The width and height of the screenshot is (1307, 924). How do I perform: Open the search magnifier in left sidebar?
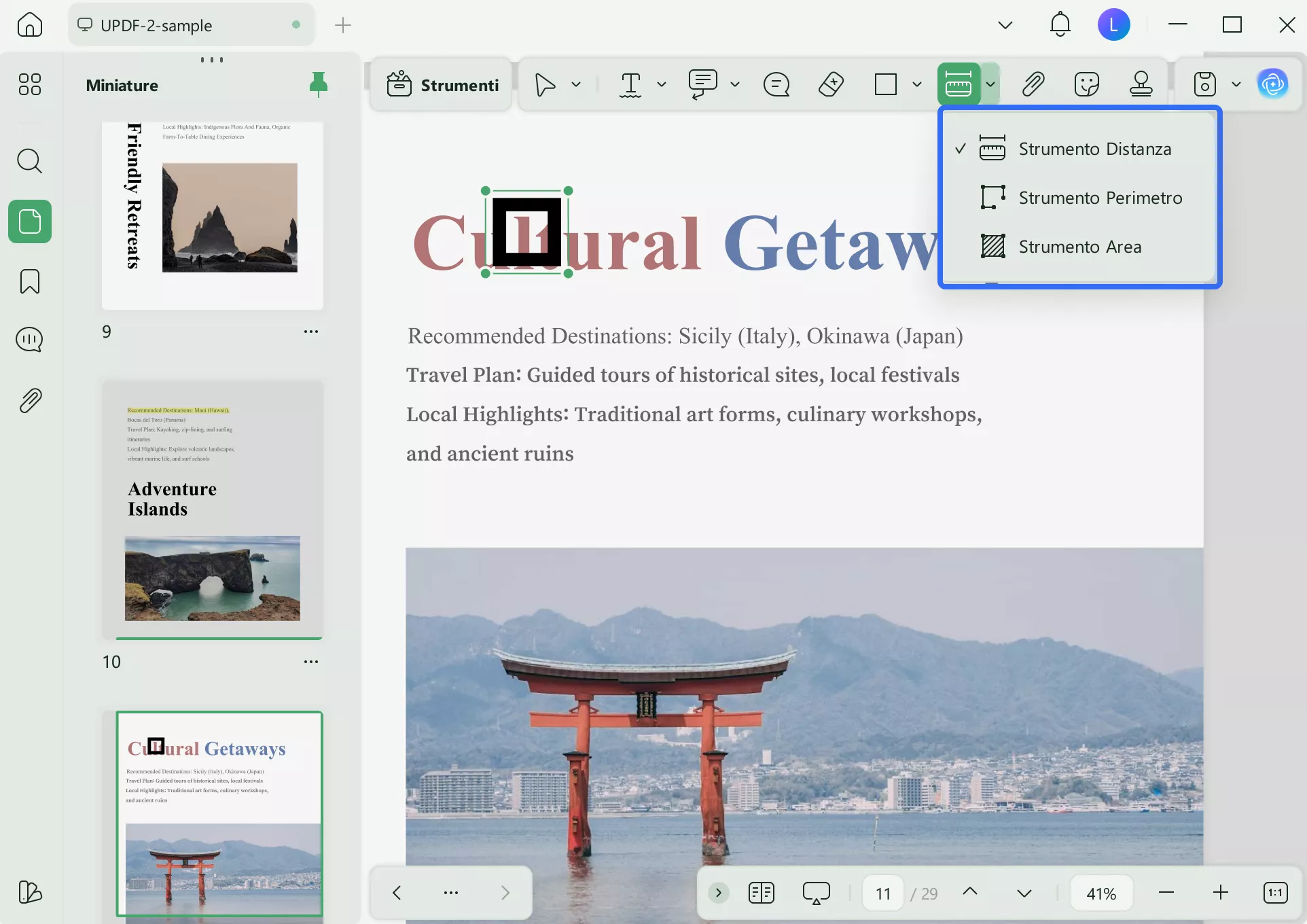(x=30, y=161)
